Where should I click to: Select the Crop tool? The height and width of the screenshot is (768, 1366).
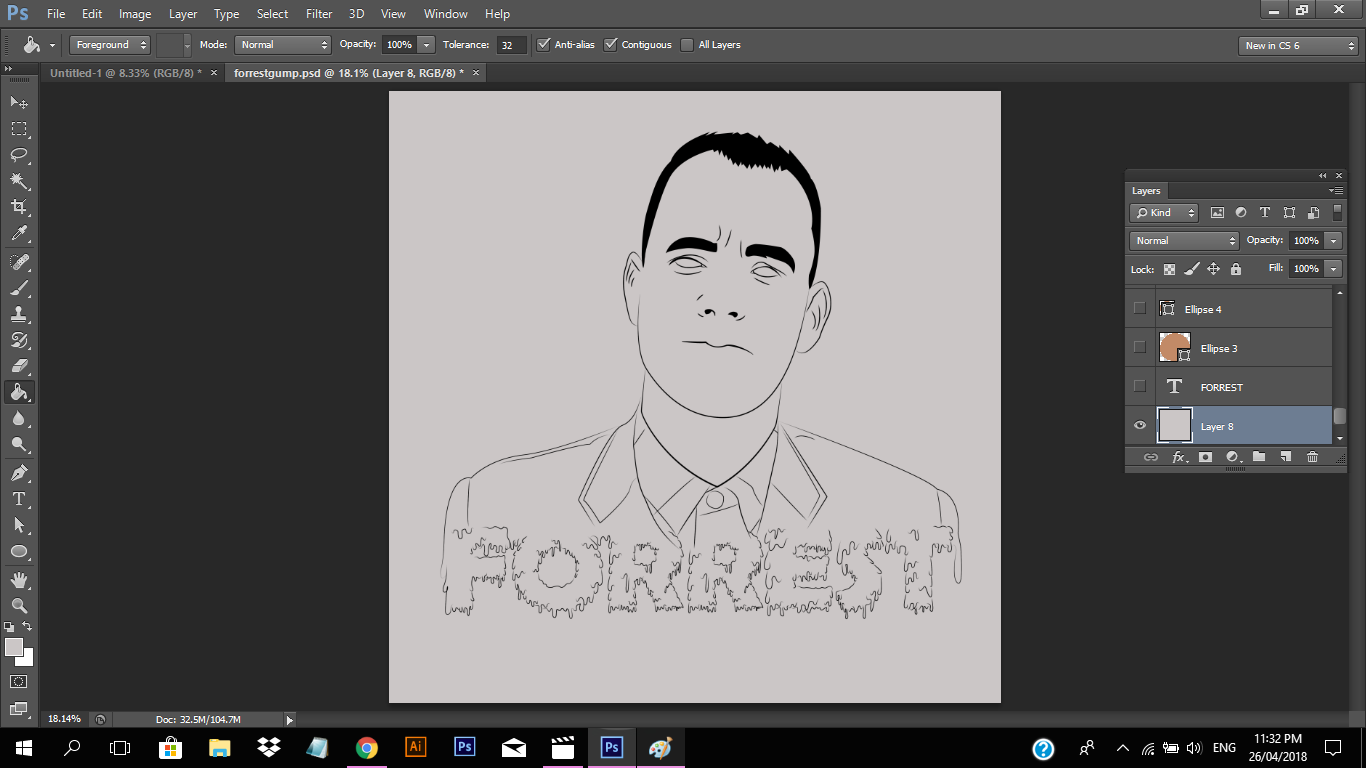pyautogui.click(x=19, y=205)
